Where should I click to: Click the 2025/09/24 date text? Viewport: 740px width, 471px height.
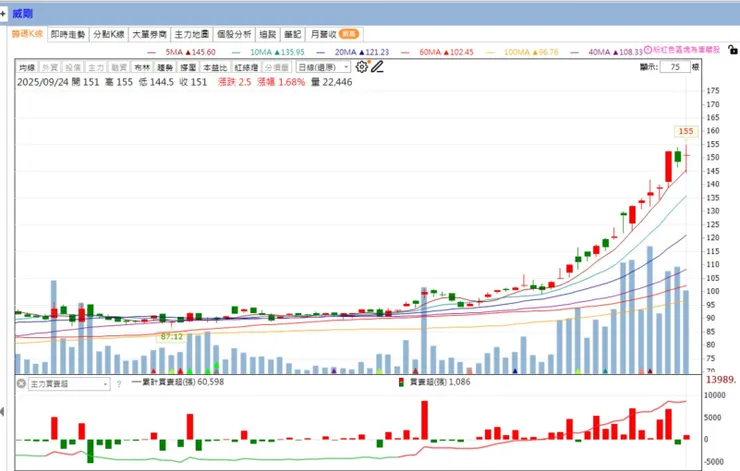click(42, 82)
